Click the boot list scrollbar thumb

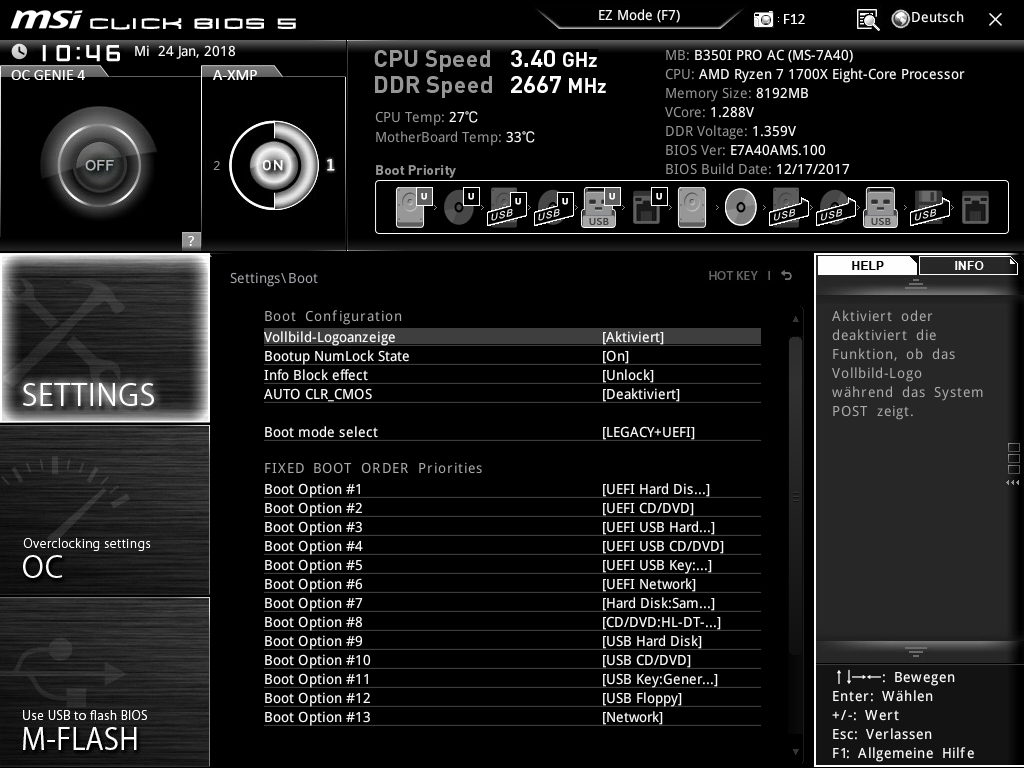pos(795,496)
